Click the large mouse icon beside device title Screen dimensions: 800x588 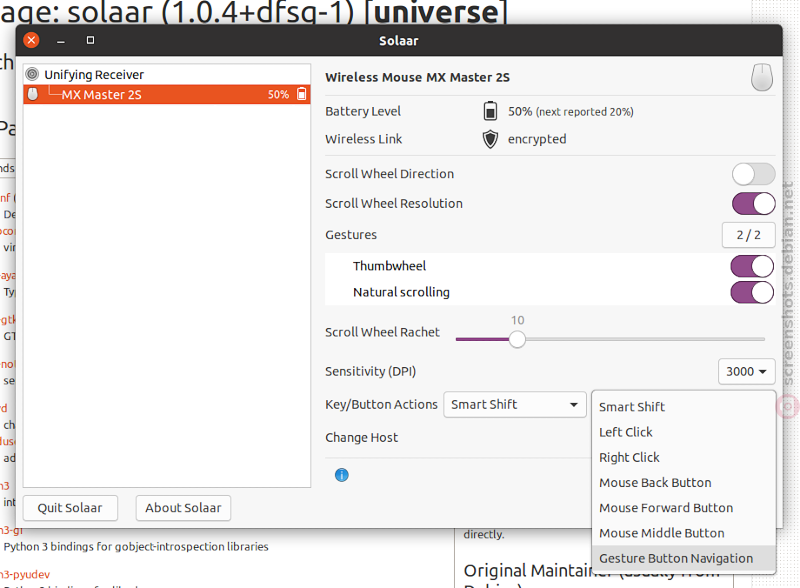[761, 77]
